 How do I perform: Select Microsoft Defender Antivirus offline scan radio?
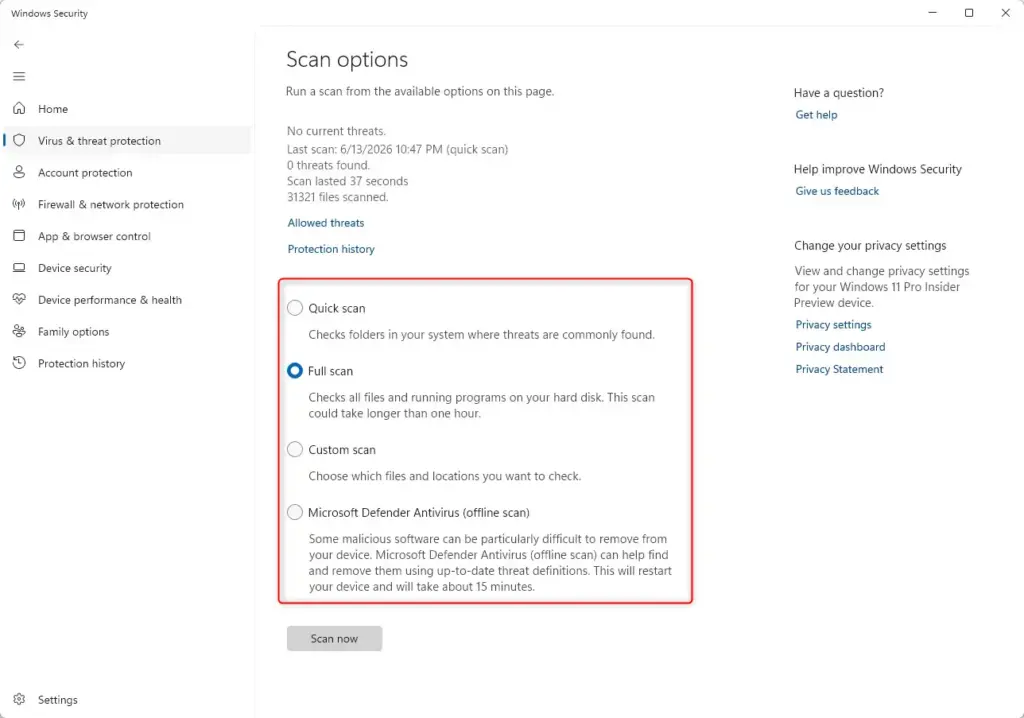295,512
